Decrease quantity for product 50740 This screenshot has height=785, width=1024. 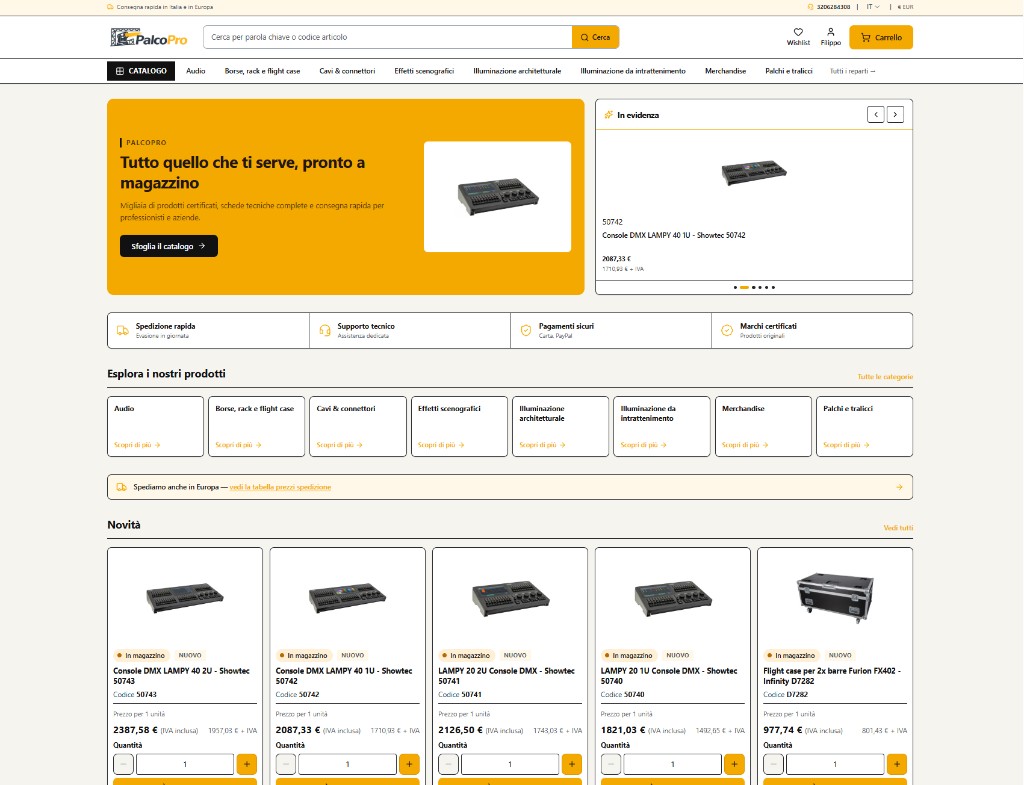[x=611, y=764]
